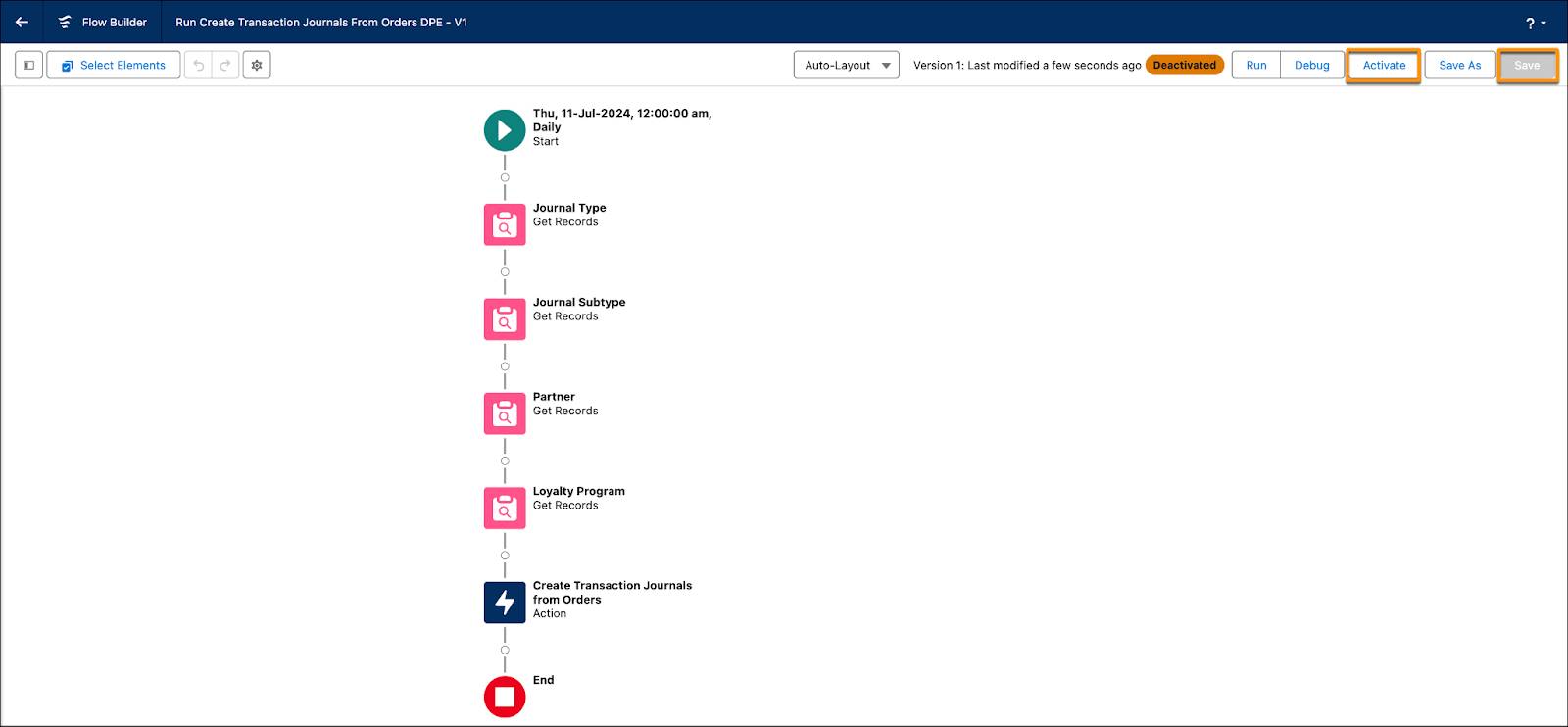The width and height of the screenshot is (1568, 727).
Task: Add element between Start and Journal Type
Action: click(x=505, y=177)
